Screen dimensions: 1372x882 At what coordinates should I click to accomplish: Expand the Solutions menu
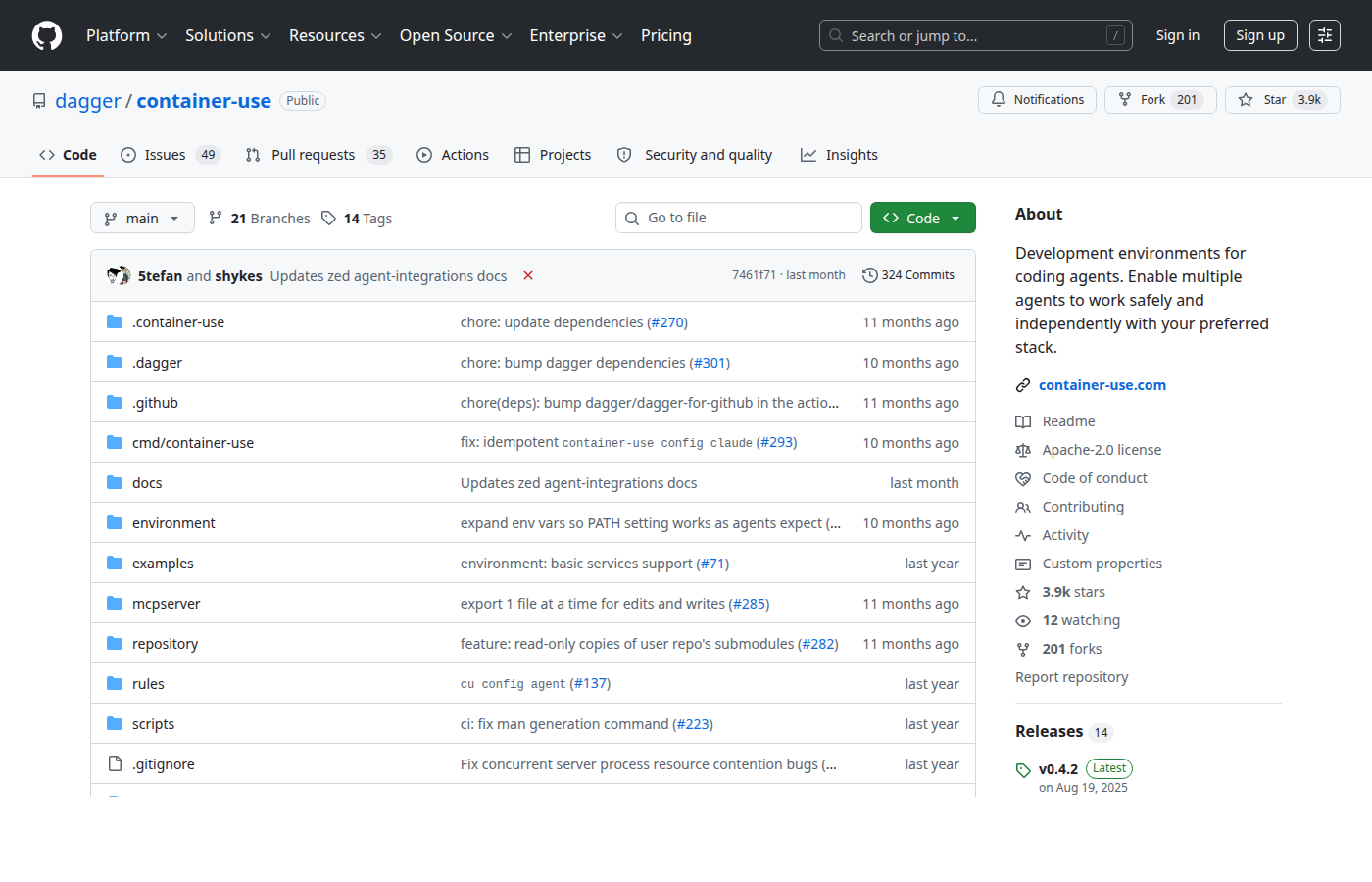[228, 35]
